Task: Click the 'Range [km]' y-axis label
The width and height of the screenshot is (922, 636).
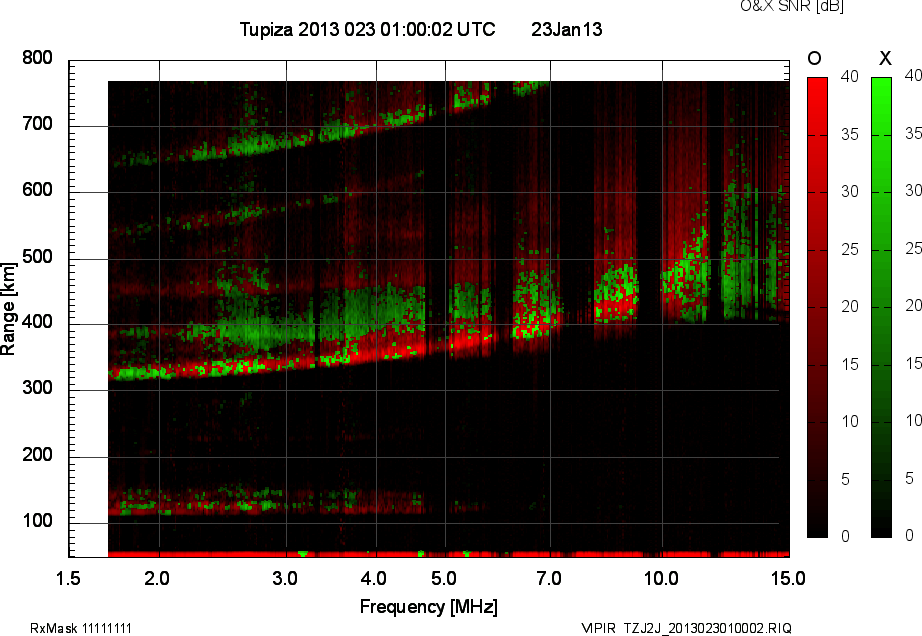Action: coord(8,309)
